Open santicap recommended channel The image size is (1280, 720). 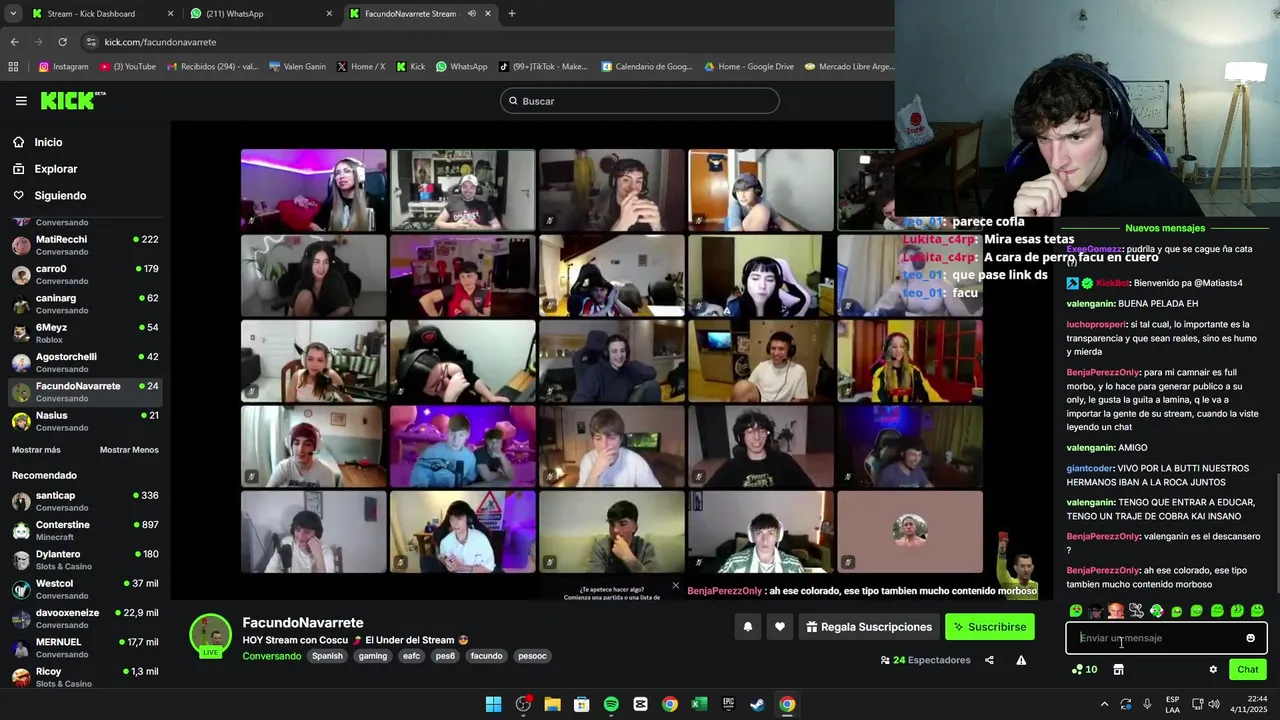click(85, 501)
